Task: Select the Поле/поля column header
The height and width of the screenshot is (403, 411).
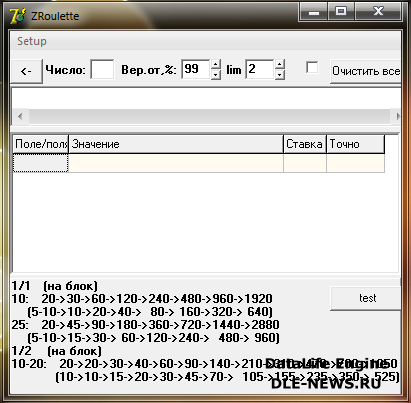Action: pos(41,144)
